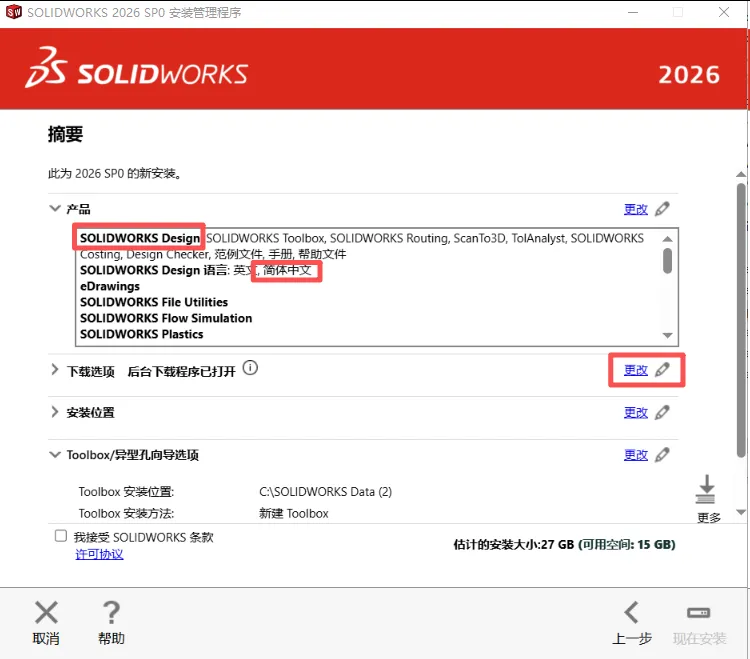Click the pencil icon beside 产品 更改

[662, 209]
